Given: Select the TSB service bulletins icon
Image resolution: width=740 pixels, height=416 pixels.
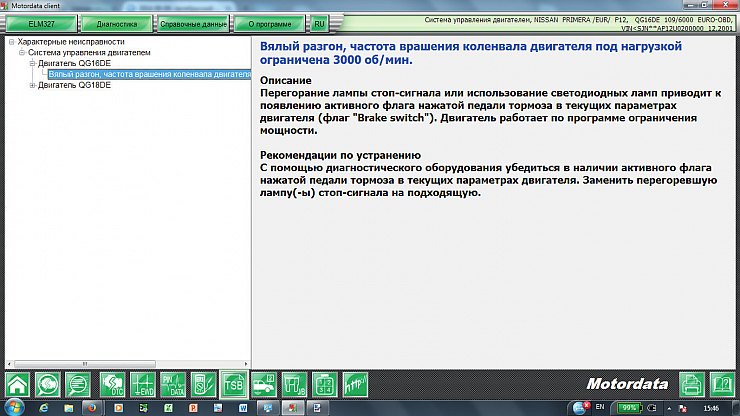Looking at the screenshot, I should tap(234, 385).
